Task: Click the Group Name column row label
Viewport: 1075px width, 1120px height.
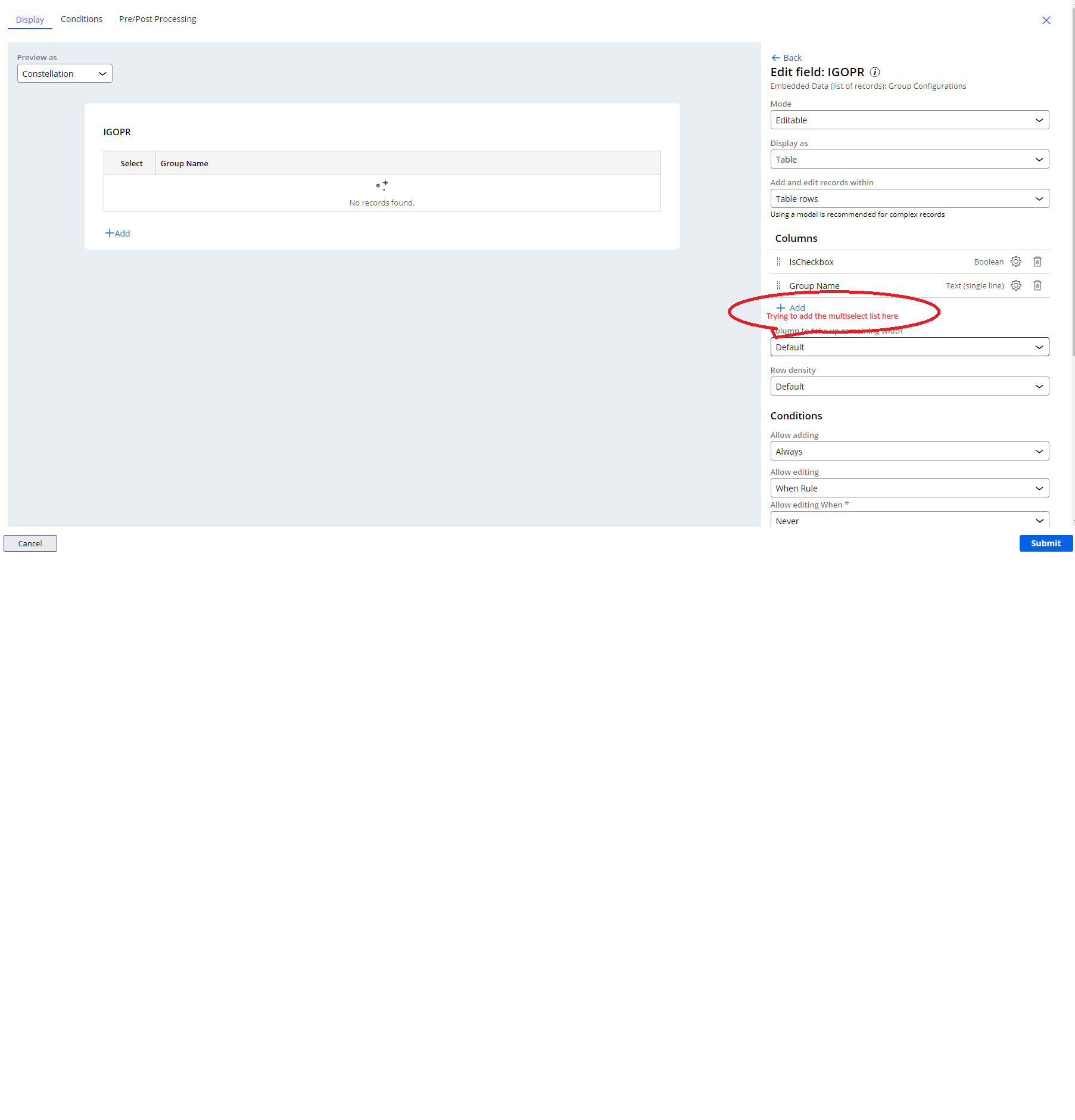Action: pyautogui.click(x=814, y=285)
